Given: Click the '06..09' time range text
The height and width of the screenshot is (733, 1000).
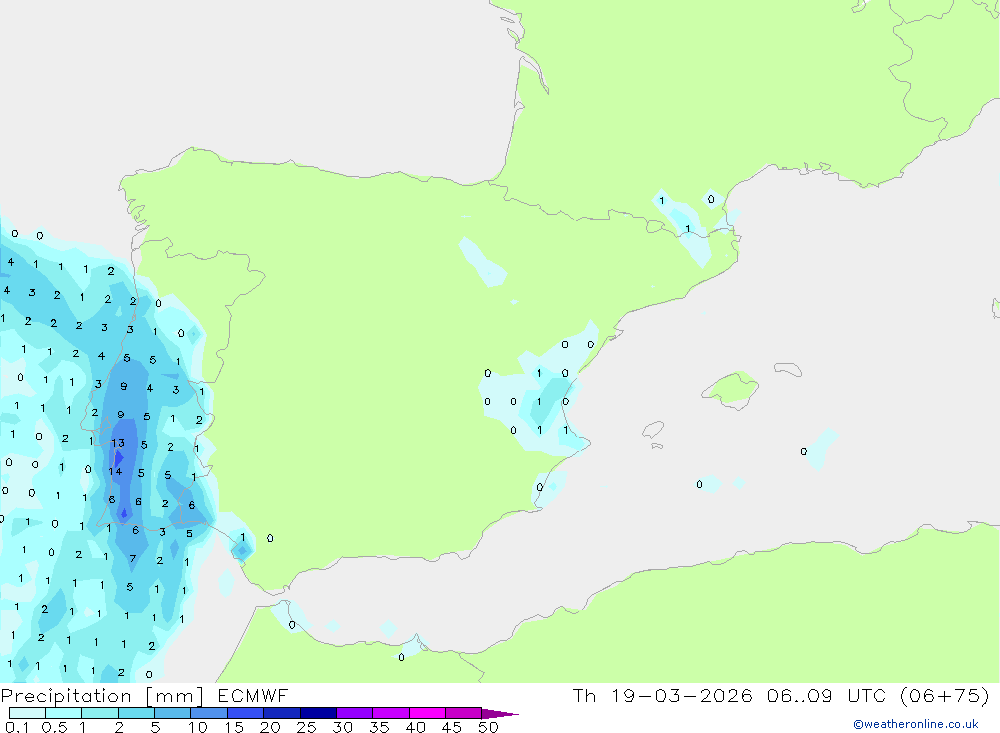Looking at the screenshot, I should [x=800, y=695].
